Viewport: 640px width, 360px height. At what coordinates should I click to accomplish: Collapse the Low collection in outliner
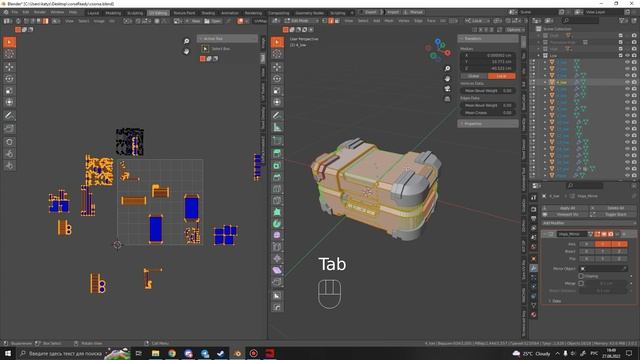point(538,56)
